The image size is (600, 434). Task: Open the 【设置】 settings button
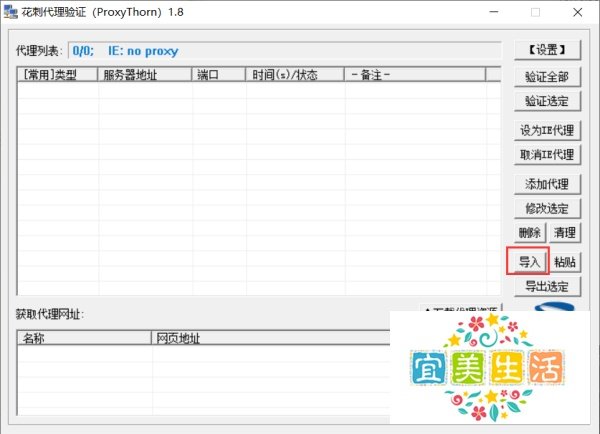click(x=547, y=50)
